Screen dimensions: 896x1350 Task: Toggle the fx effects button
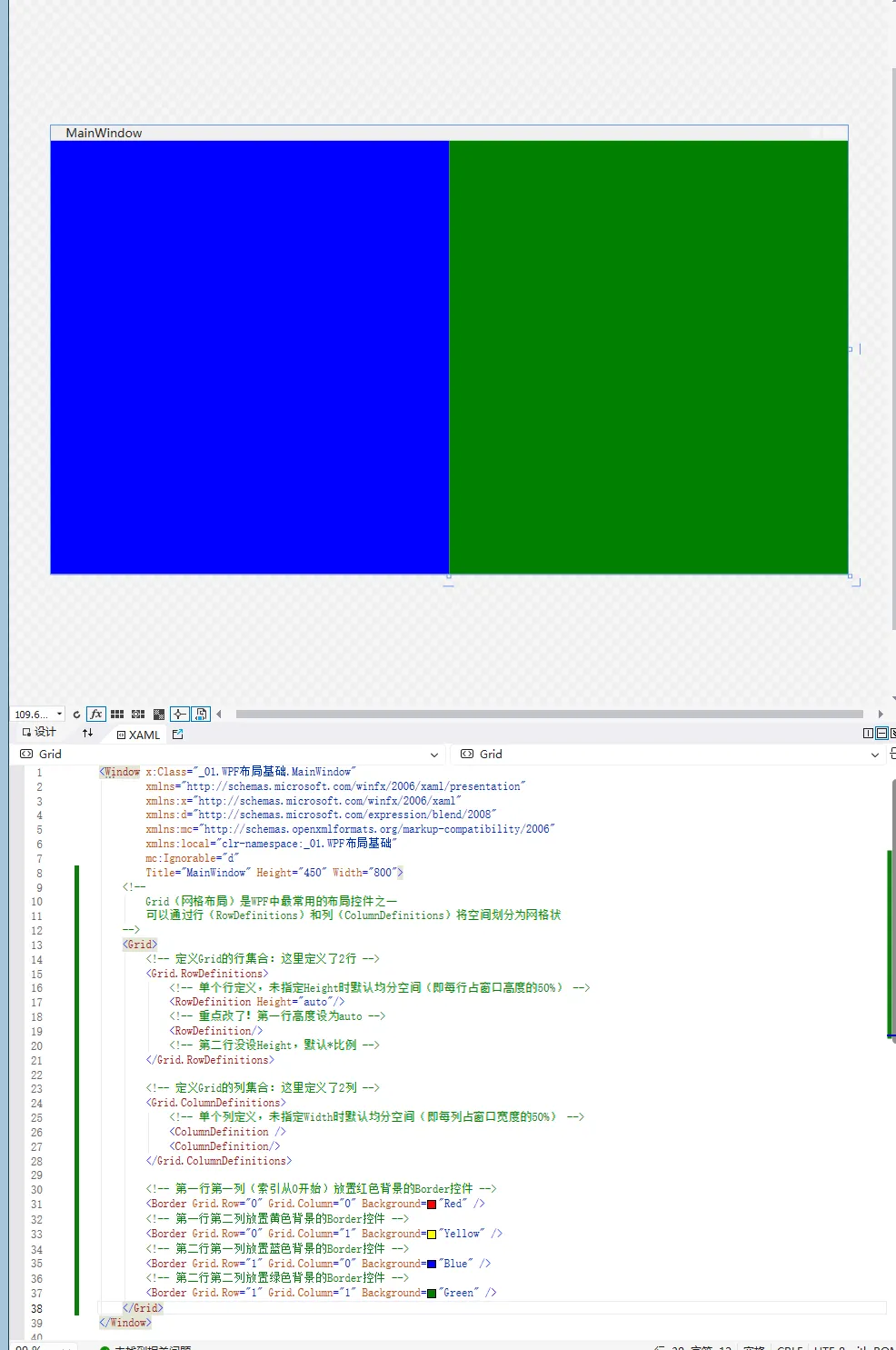pyautogui.click(x=96, y=715)
